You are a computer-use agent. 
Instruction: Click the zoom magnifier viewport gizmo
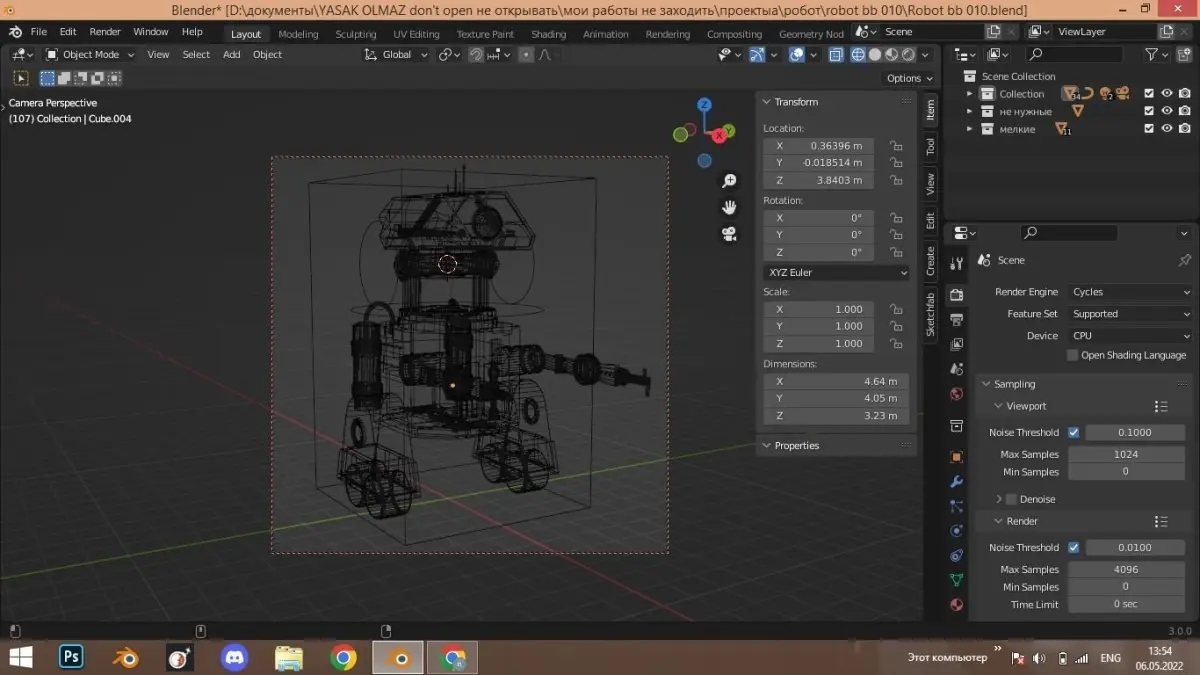(x=729, y=181)
